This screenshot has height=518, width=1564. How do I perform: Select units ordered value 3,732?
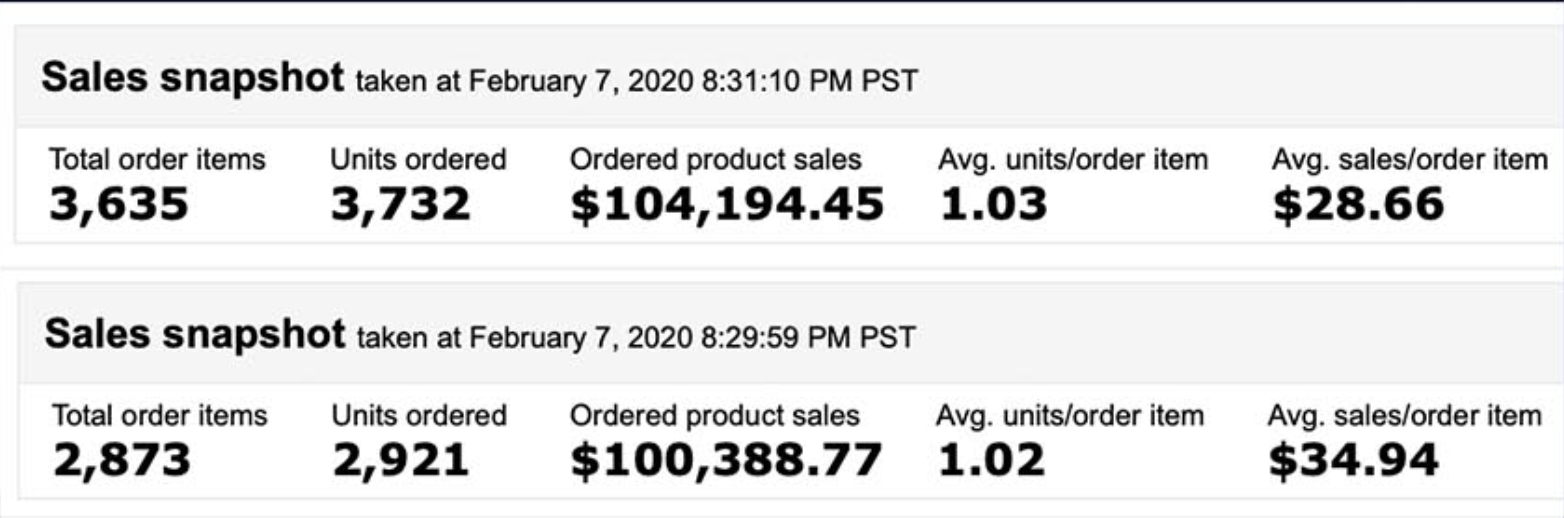pos(400,204)
